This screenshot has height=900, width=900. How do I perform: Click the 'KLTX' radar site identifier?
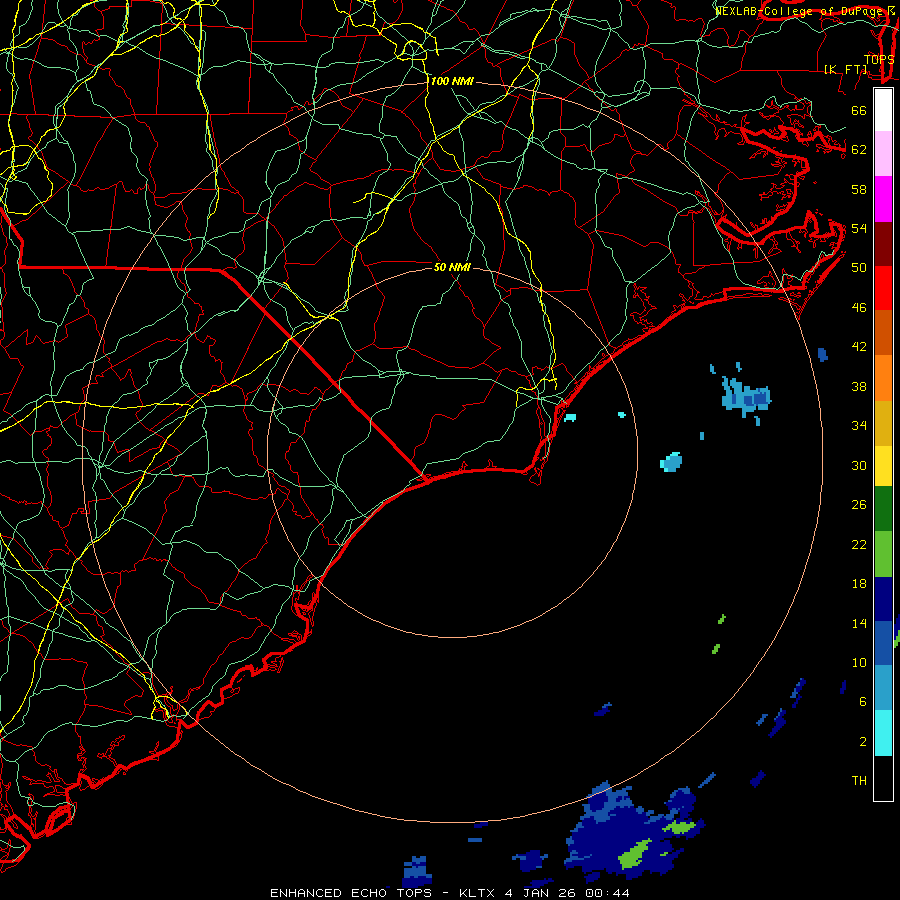pyautogui.click(x=478, y=893)
